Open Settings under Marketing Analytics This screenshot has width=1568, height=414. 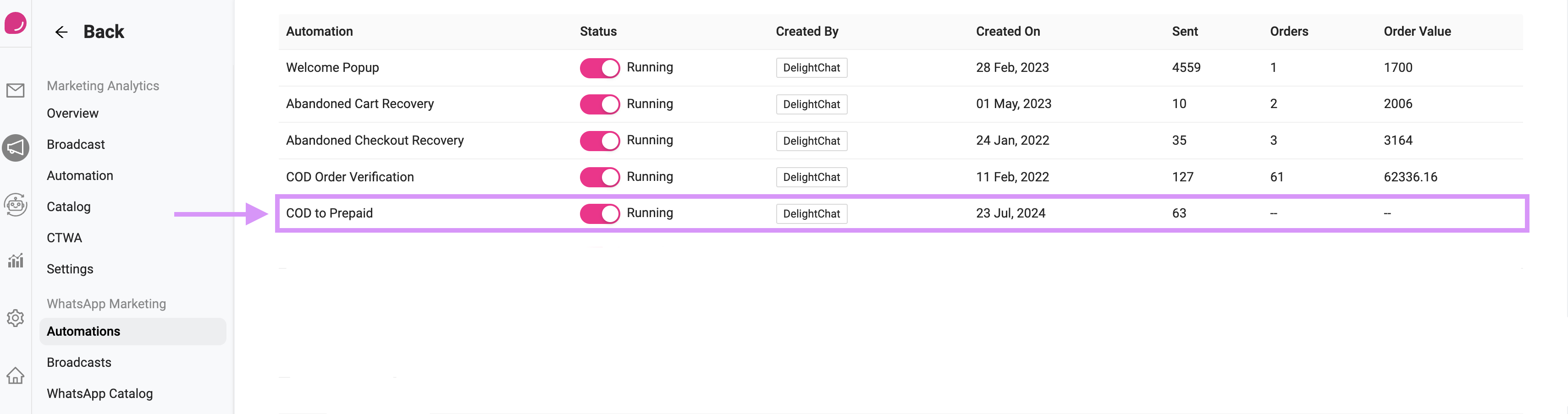(x=70, y=269)
